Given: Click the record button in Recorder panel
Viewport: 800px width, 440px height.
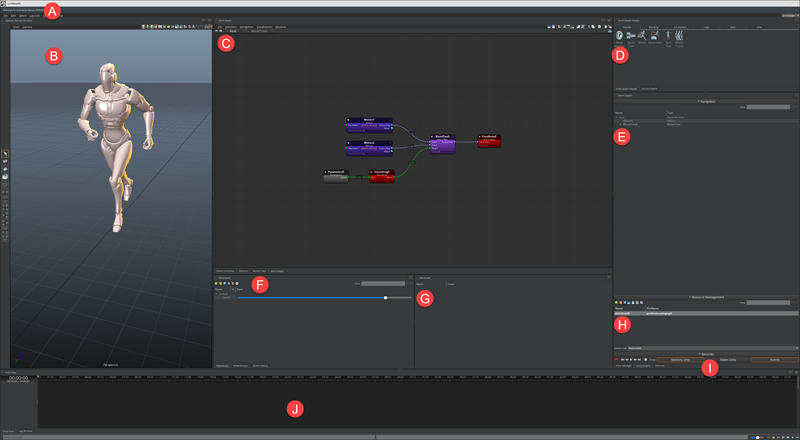Looking at the screenshot, I should coord(618,359).
